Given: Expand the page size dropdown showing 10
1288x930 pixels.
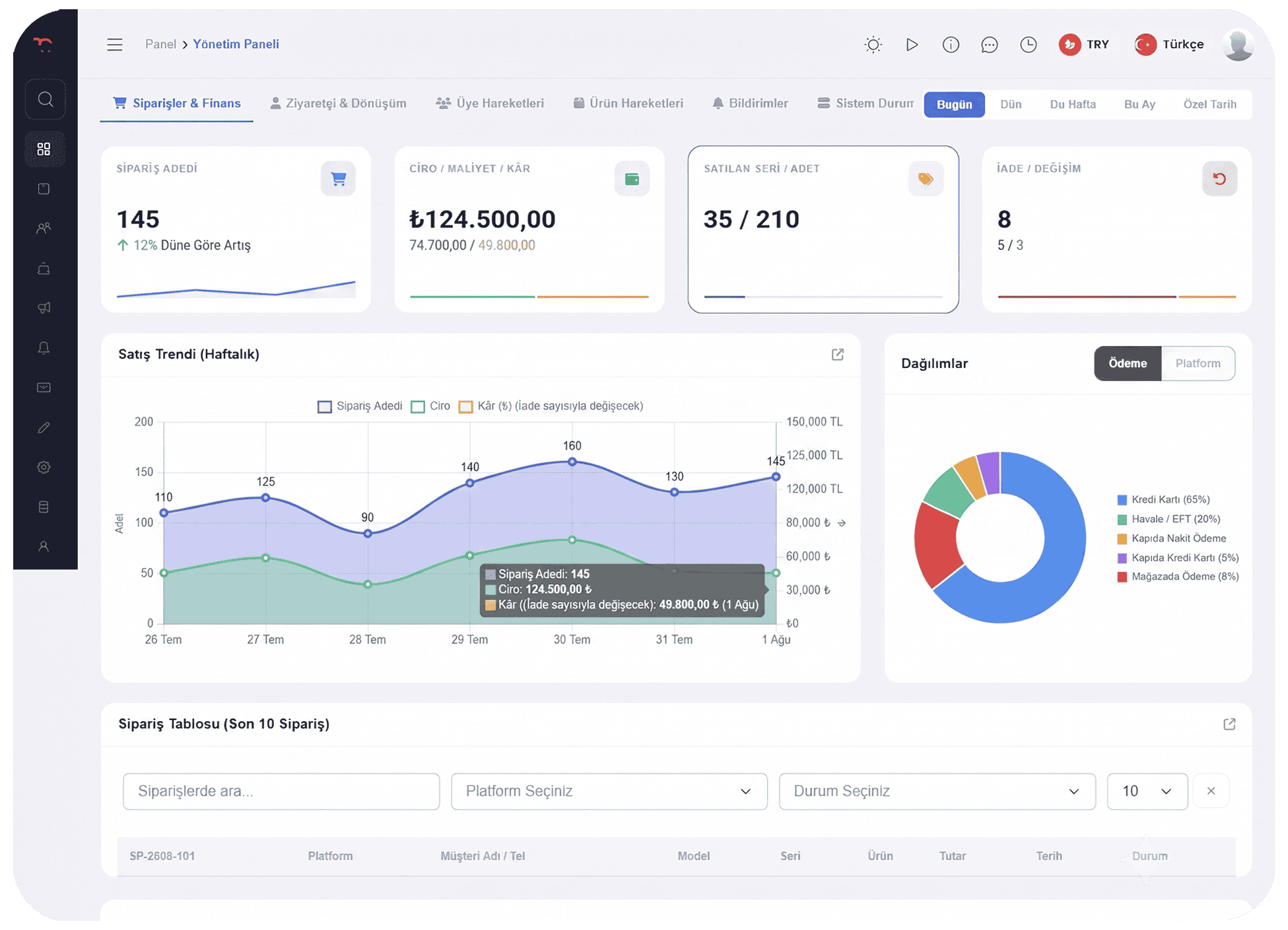Looking at the screenshot, I should 1147,791.
